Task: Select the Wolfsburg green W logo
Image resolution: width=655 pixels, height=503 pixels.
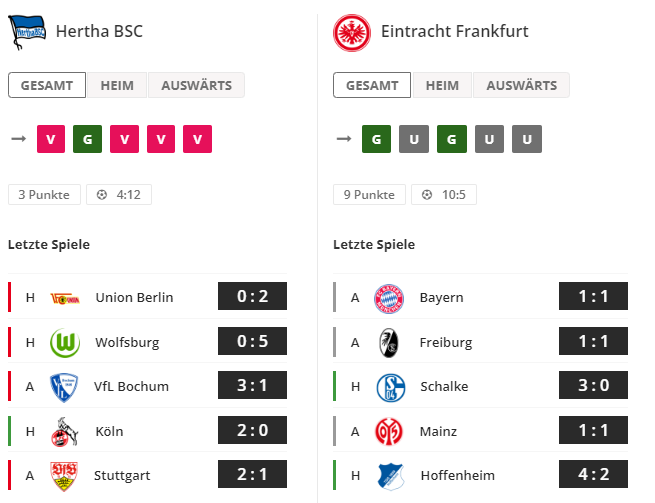Action: (x=65, y=343)
